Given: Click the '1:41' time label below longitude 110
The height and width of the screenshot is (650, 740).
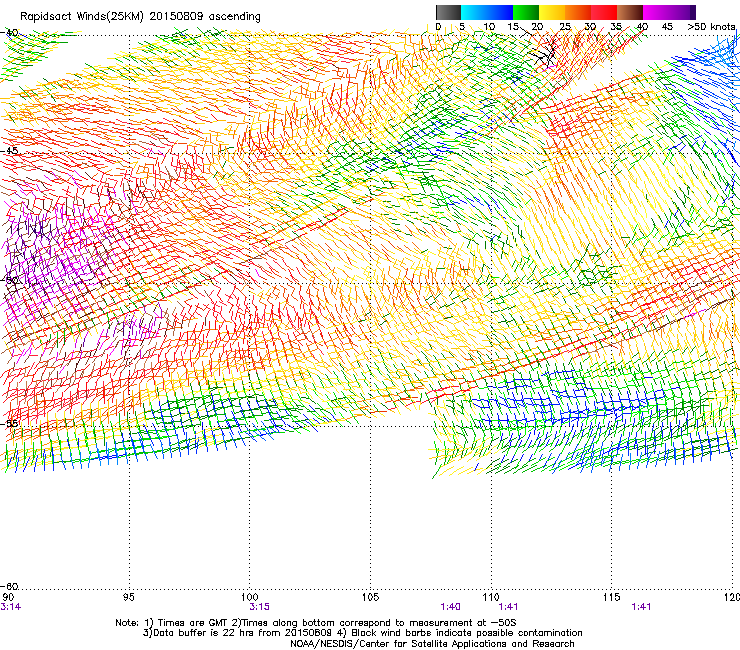Looking at the screenshot, I should click(508, 607).
